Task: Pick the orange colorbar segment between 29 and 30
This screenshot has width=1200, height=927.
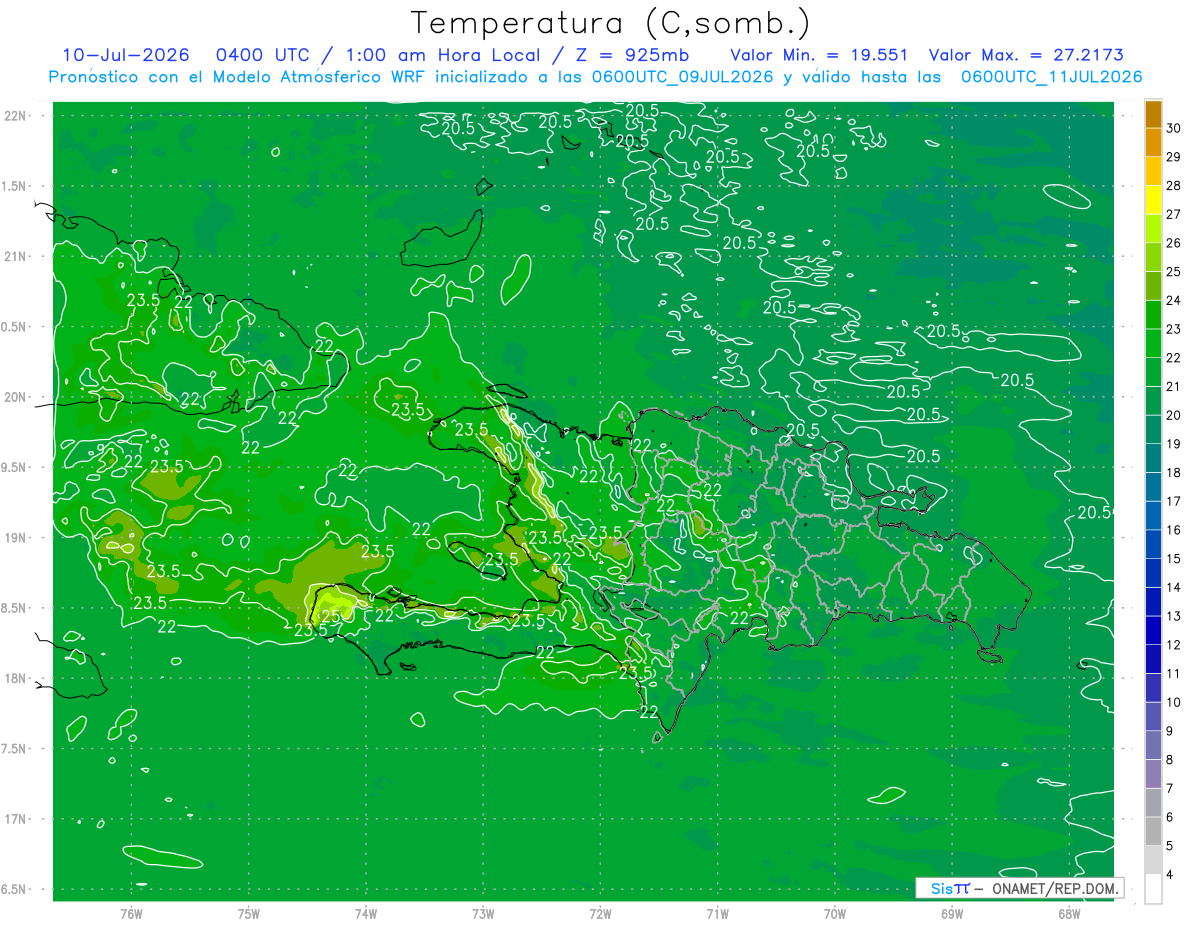Action: 1153,144
